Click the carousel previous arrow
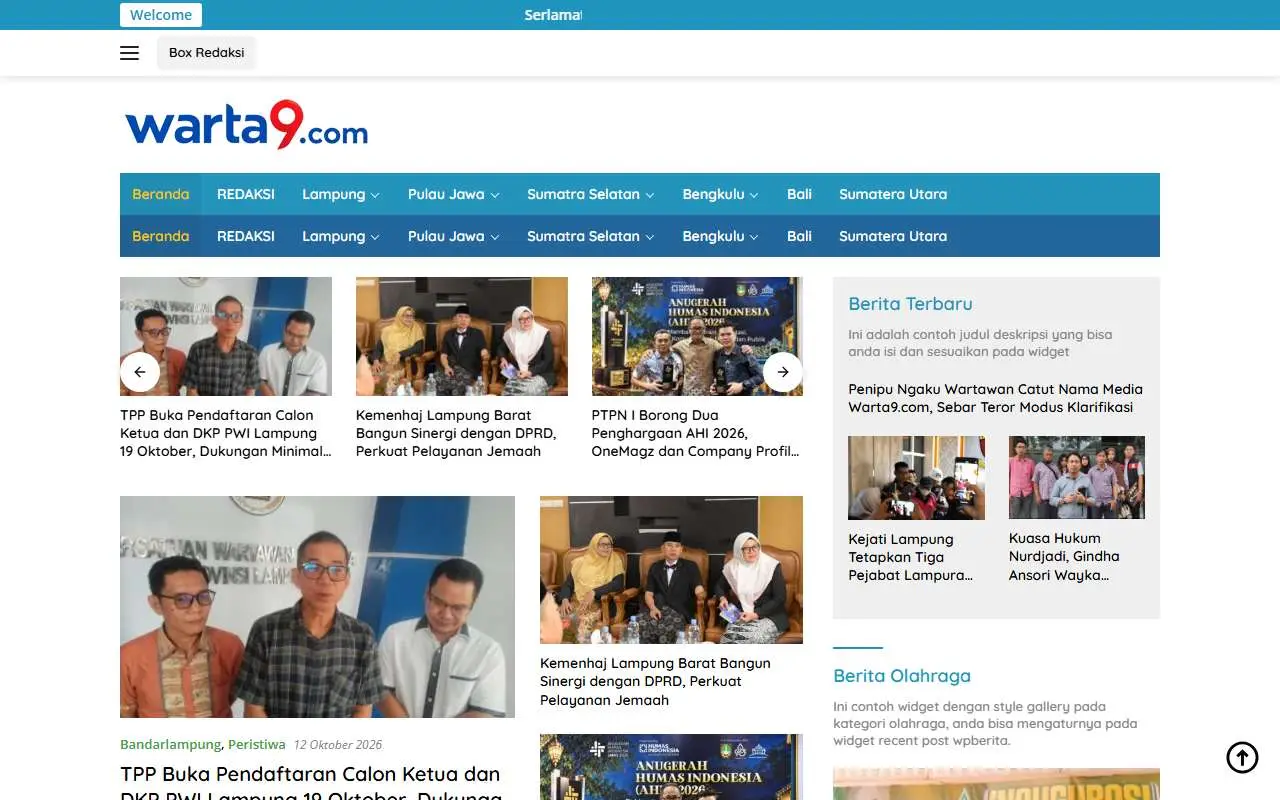 click(x=140, y=372)
